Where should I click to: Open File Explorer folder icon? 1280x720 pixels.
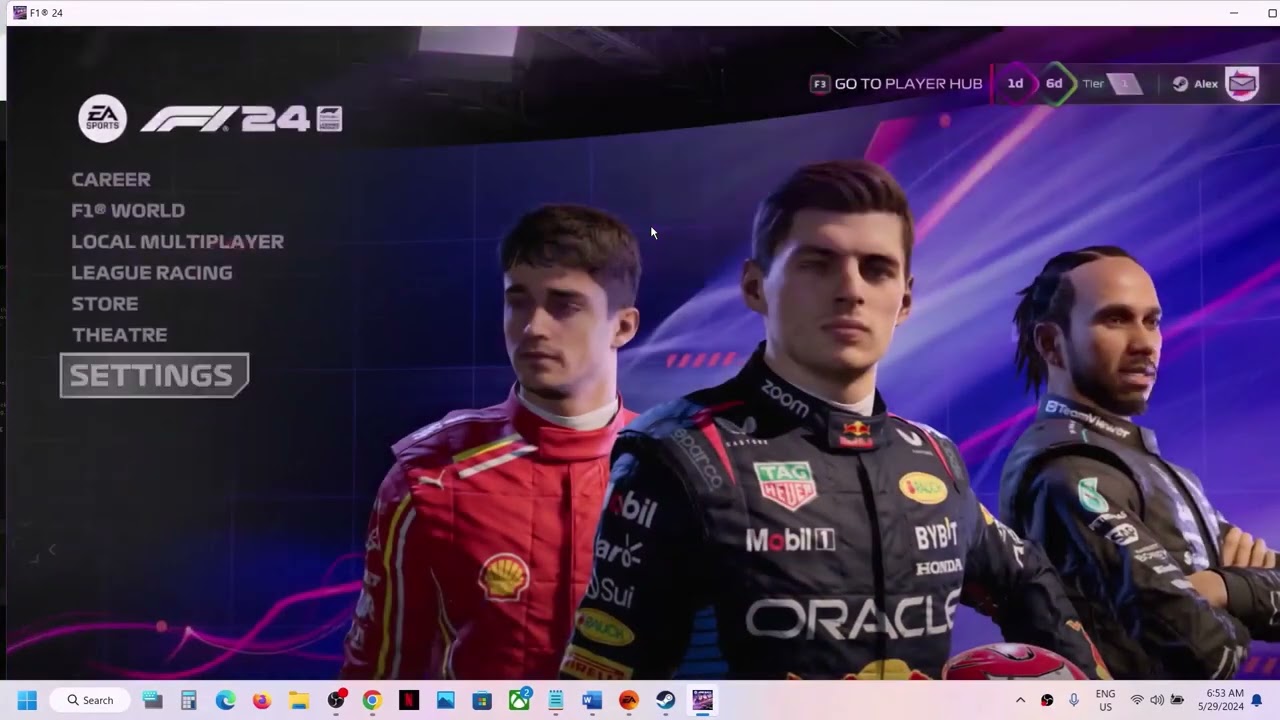point(299,700)
